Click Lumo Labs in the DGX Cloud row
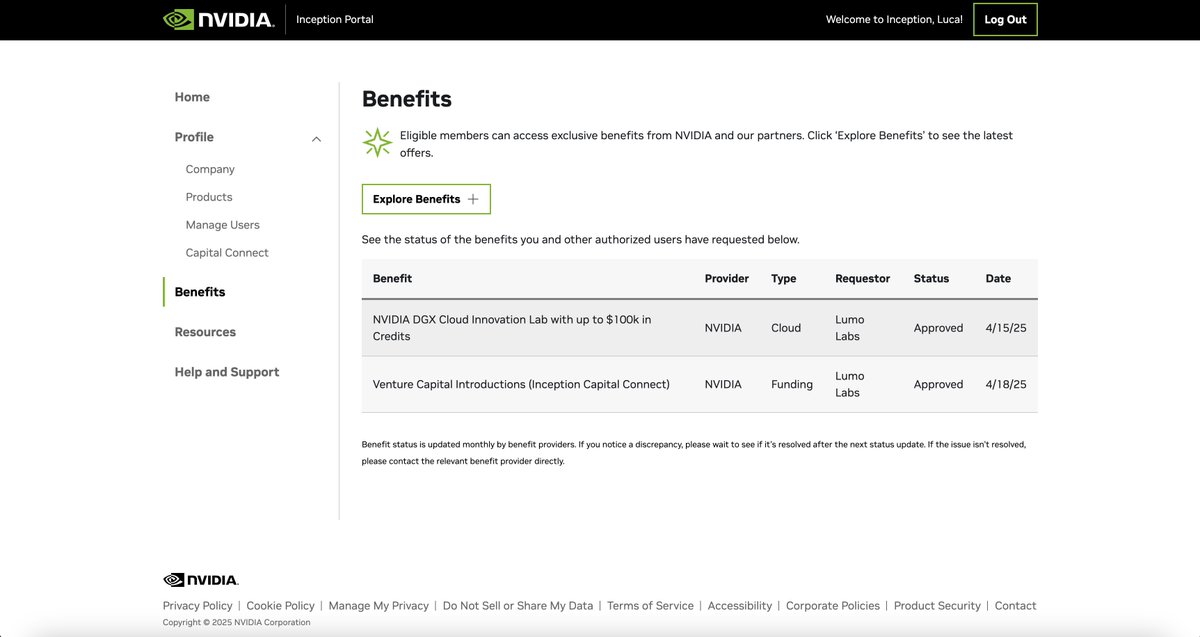Viewport: 1200px width, 637px height. tap(850, 328)
